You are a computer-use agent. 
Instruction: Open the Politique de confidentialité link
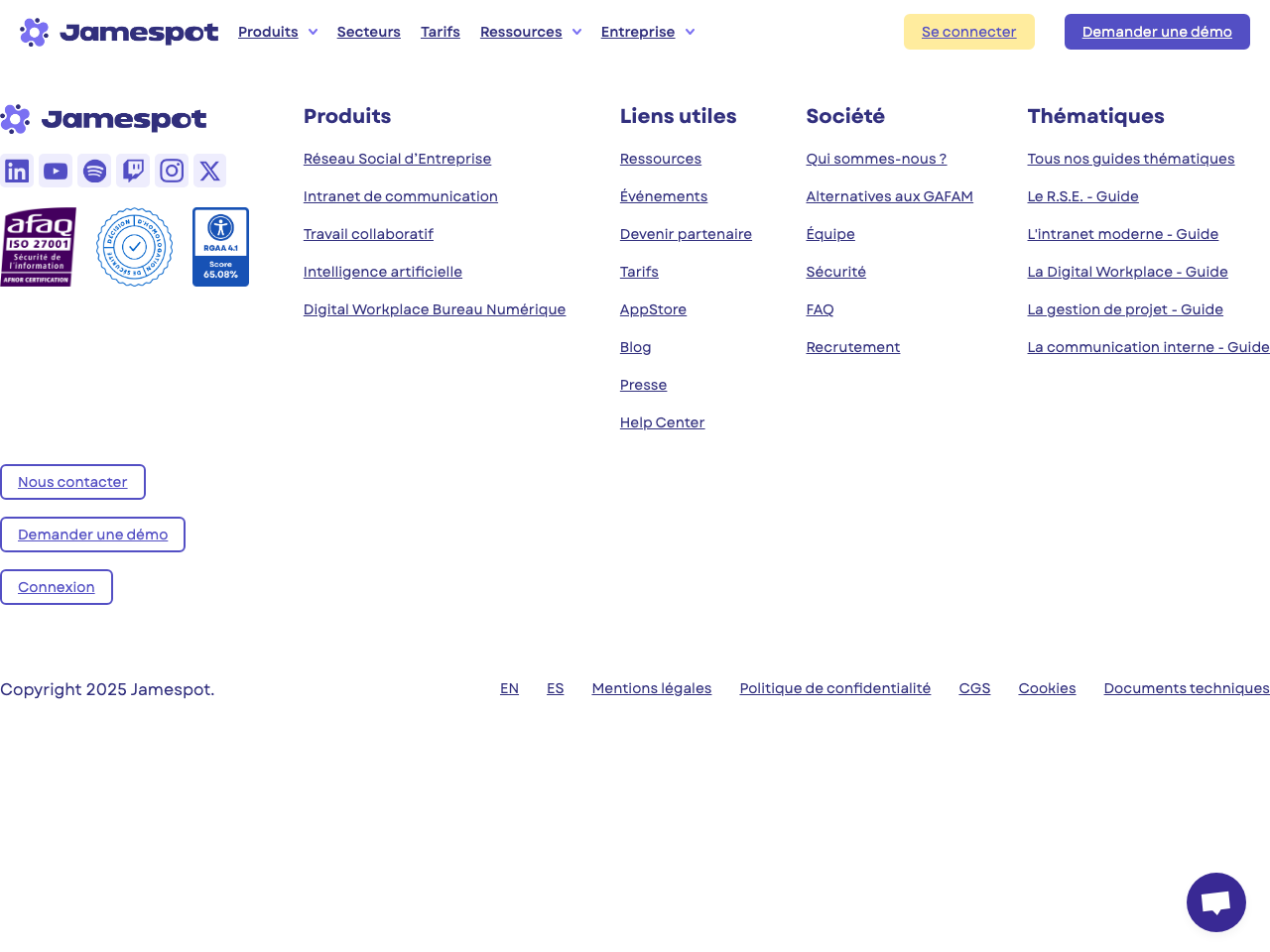click(x=834, y=688)
